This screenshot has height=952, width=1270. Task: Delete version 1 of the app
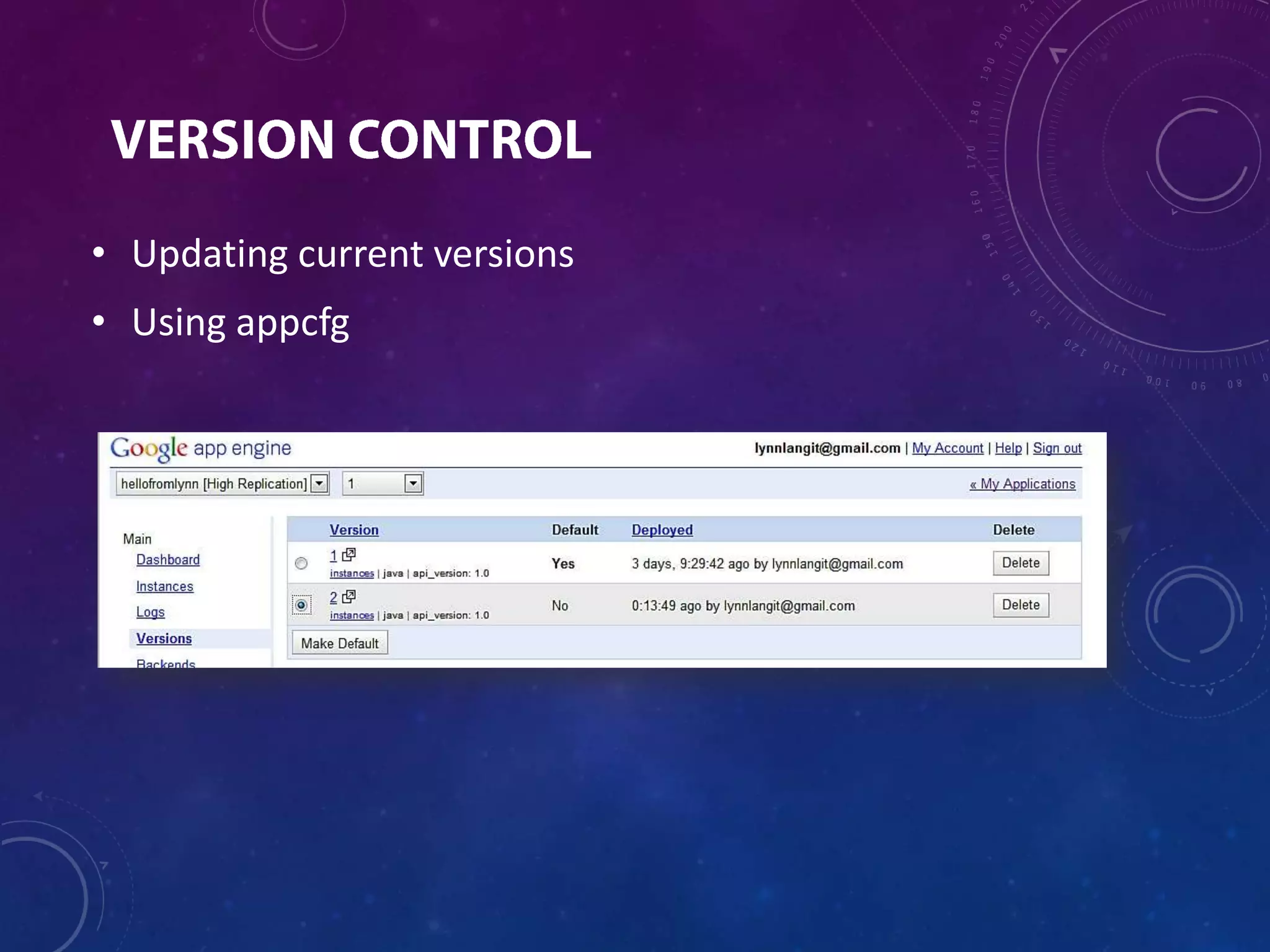[x=1020, y=563]
